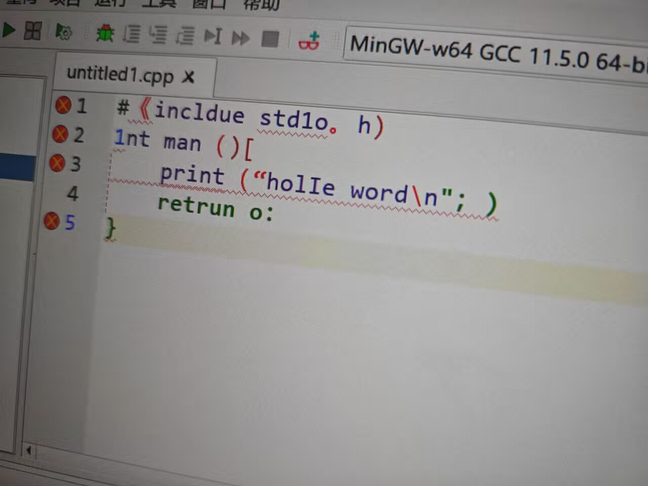The width and height of the screenshot is (648, 486).
Task: Close the untitled1.cpp tab
Action: pos(189,76)
